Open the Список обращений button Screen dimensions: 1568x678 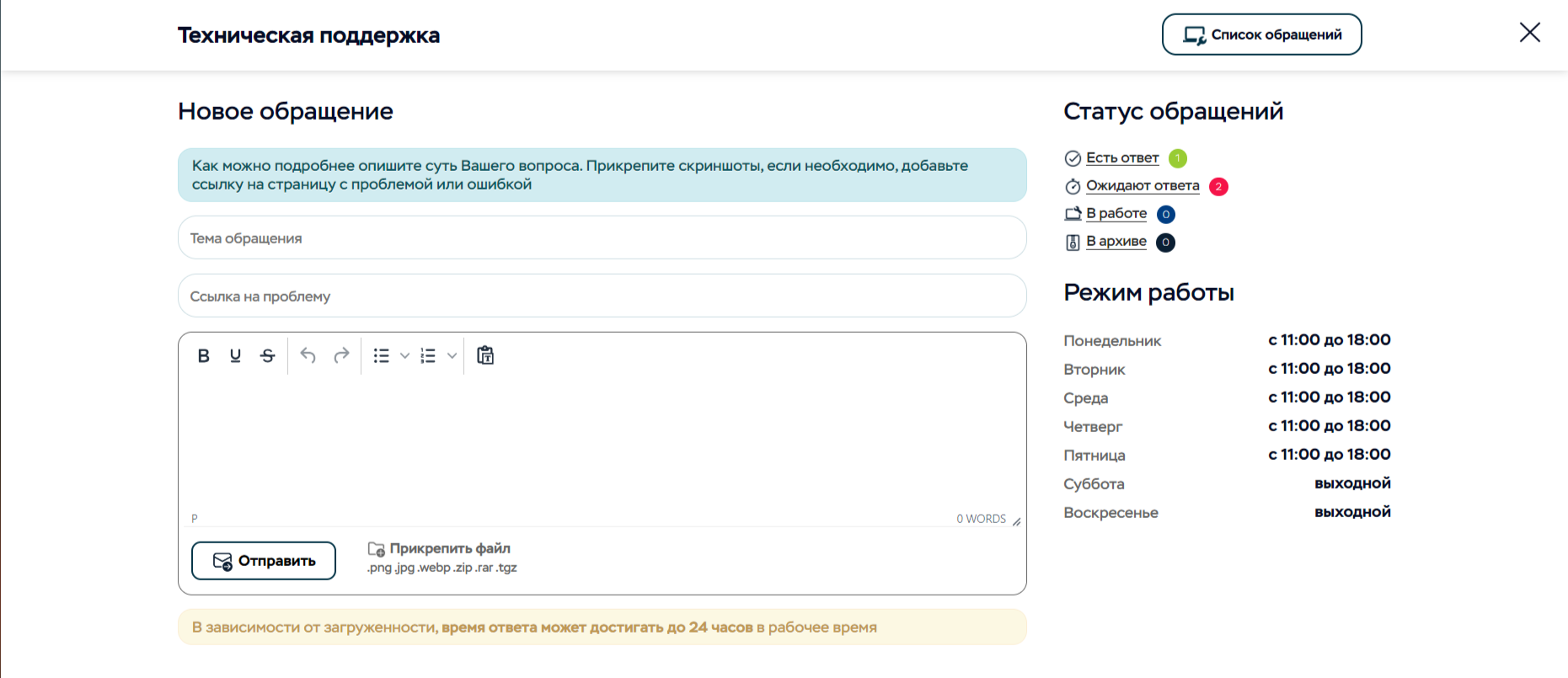click(1261, 35)
